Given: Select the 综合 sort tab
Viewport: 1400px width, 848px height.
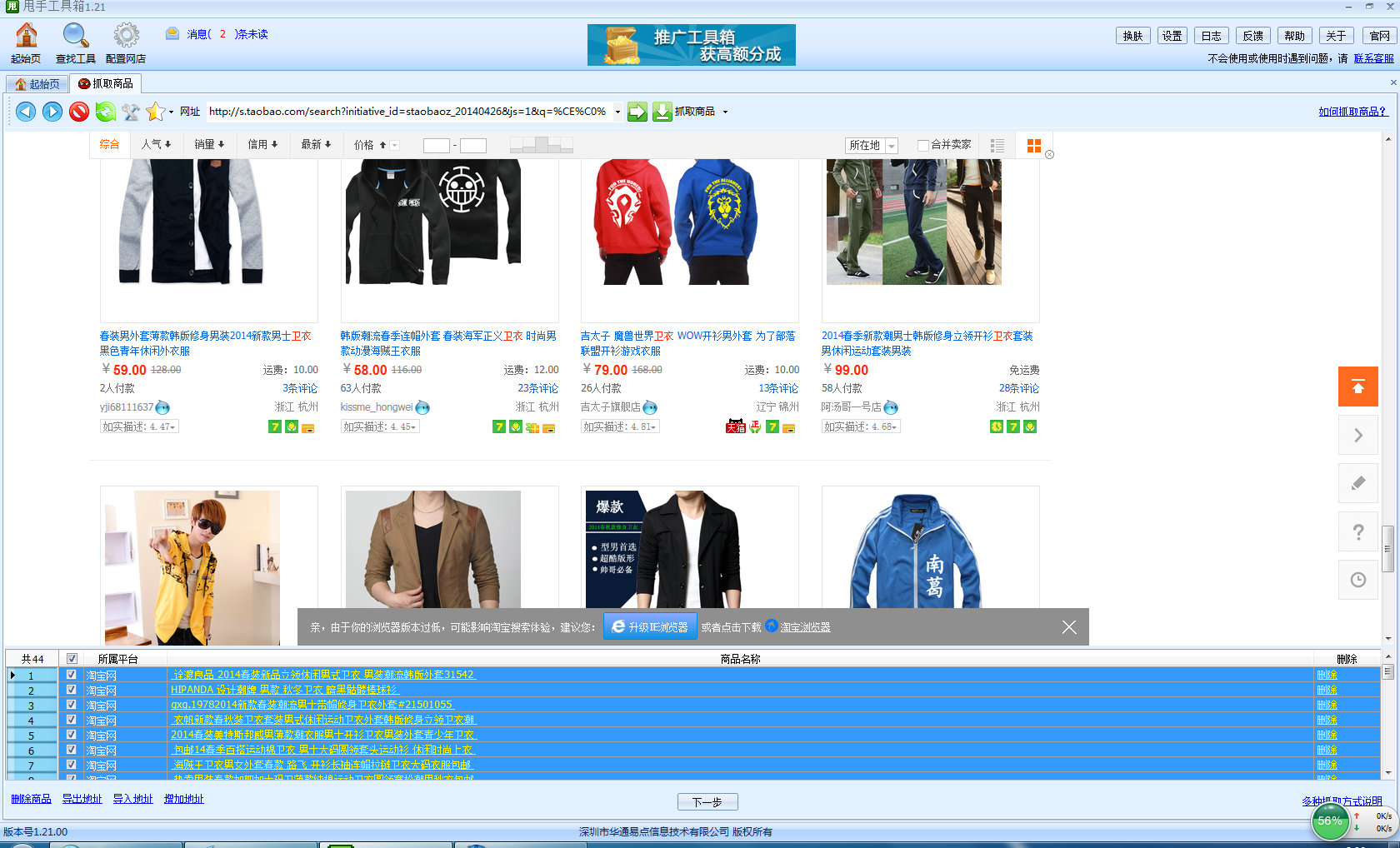Looking at the screenshot, I should tap(109, 145).
